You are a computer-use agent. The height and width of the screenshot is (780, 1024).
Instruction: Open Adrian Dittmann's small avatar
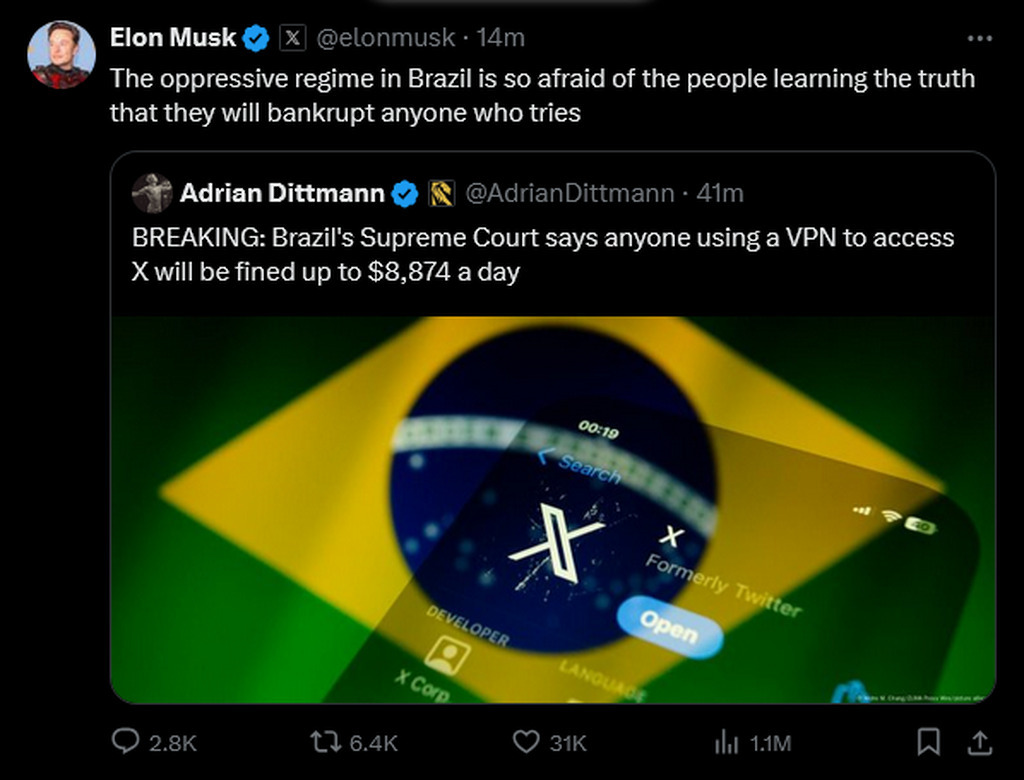pyautogui.click(x=151, y=193)
